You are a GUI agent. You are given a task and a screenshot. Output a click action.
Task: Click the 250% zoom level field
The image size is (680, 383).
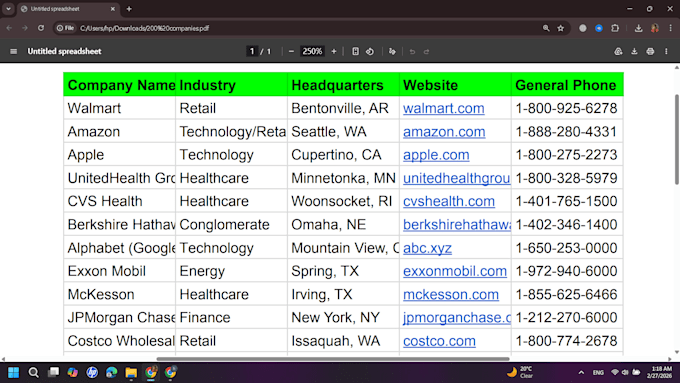pos(312,51)
